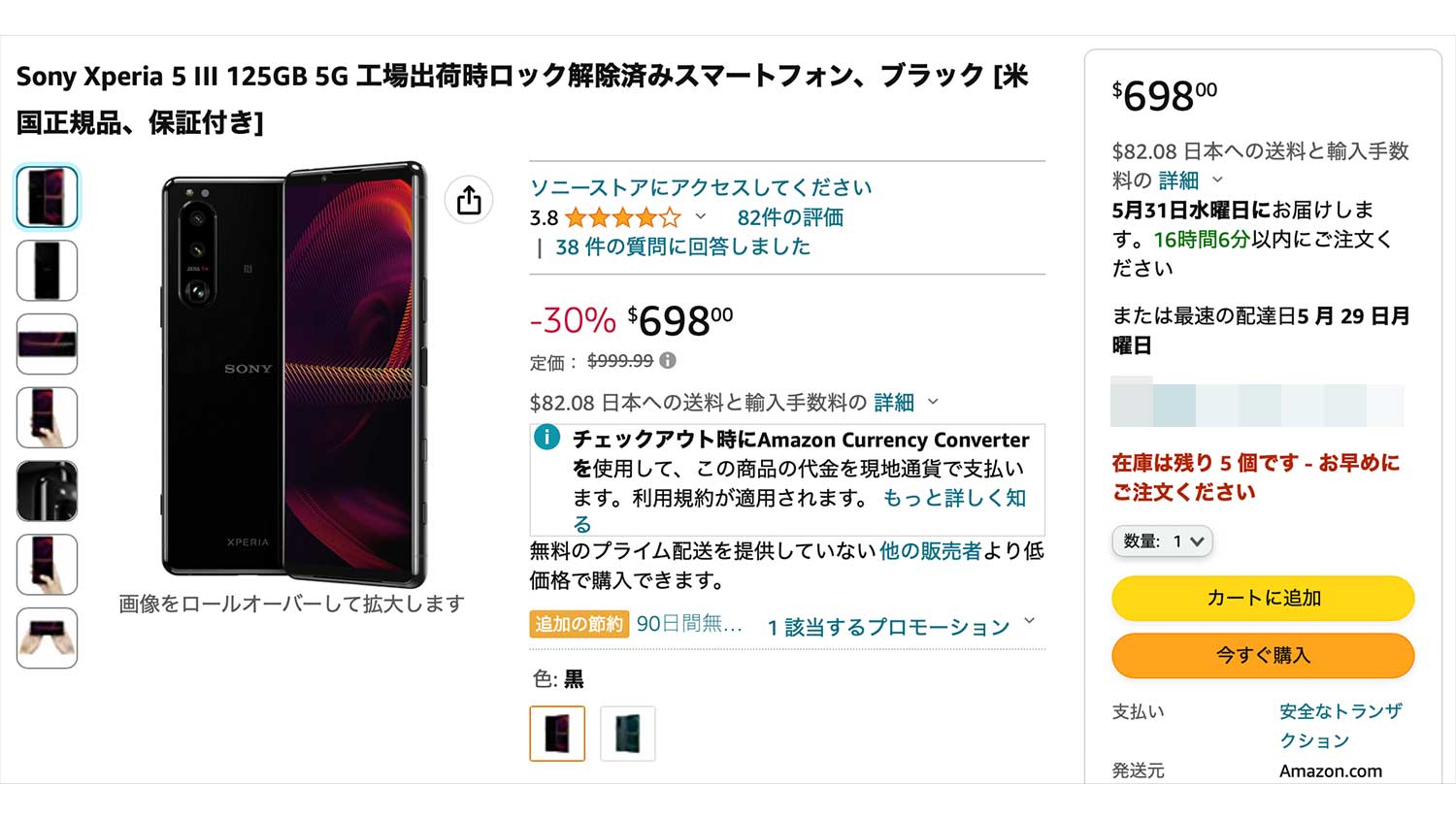This screenshot has width=1456, height=819.
Task: Expand the promotions chevron
Action: (1030, 622)
